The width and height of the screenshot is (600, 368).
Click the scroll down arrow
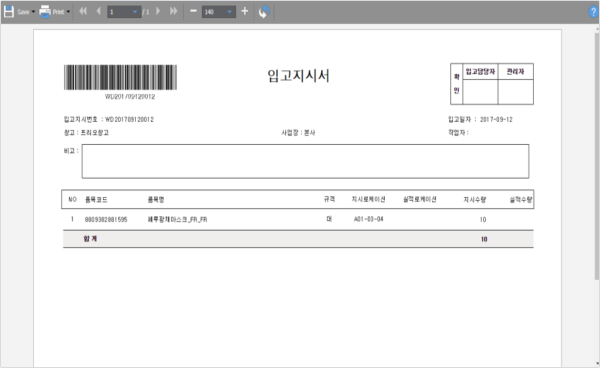[x=597, y=363]
